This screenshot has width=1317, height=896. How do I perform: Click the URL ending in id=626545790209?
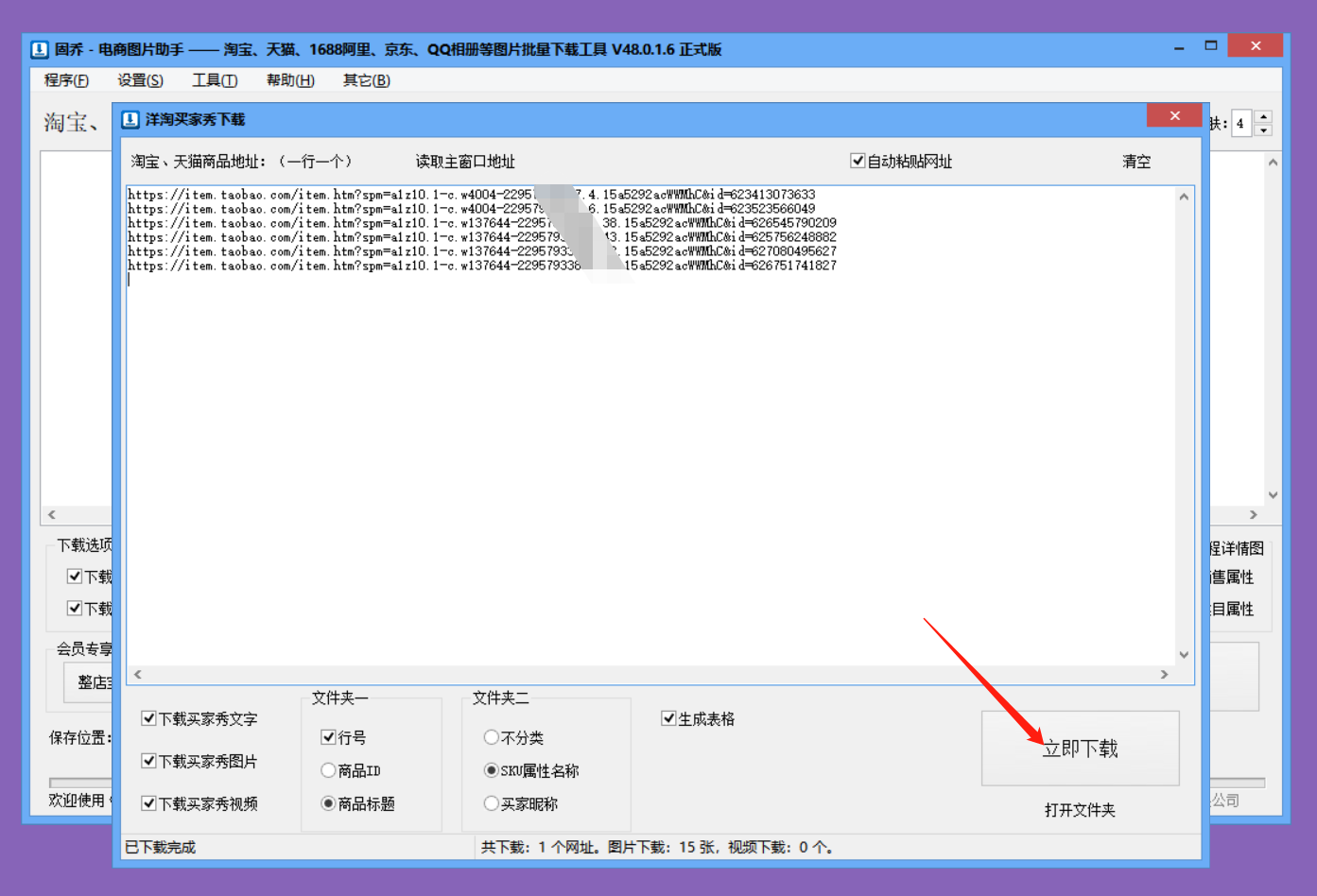[482, 223]
